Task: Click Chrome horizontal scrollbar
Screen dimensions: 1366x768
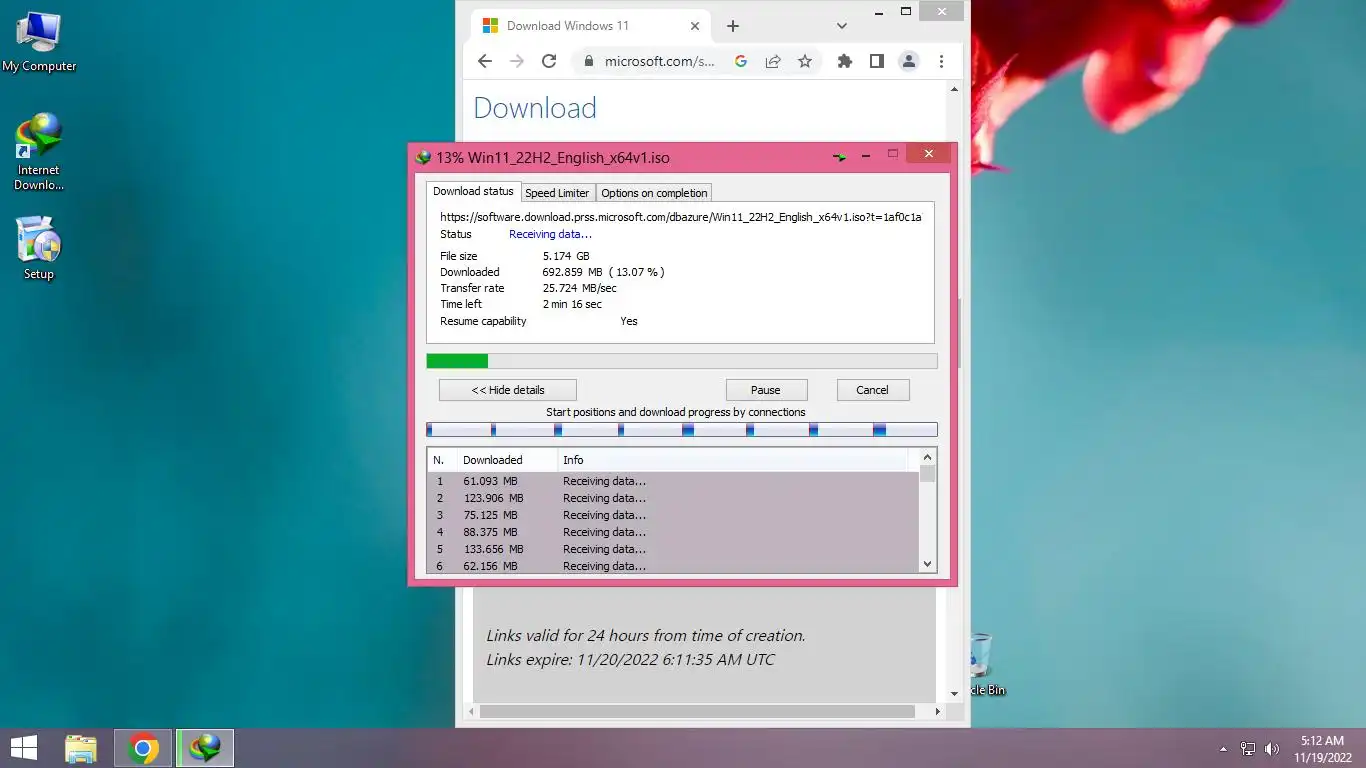Action: point(697,712)
